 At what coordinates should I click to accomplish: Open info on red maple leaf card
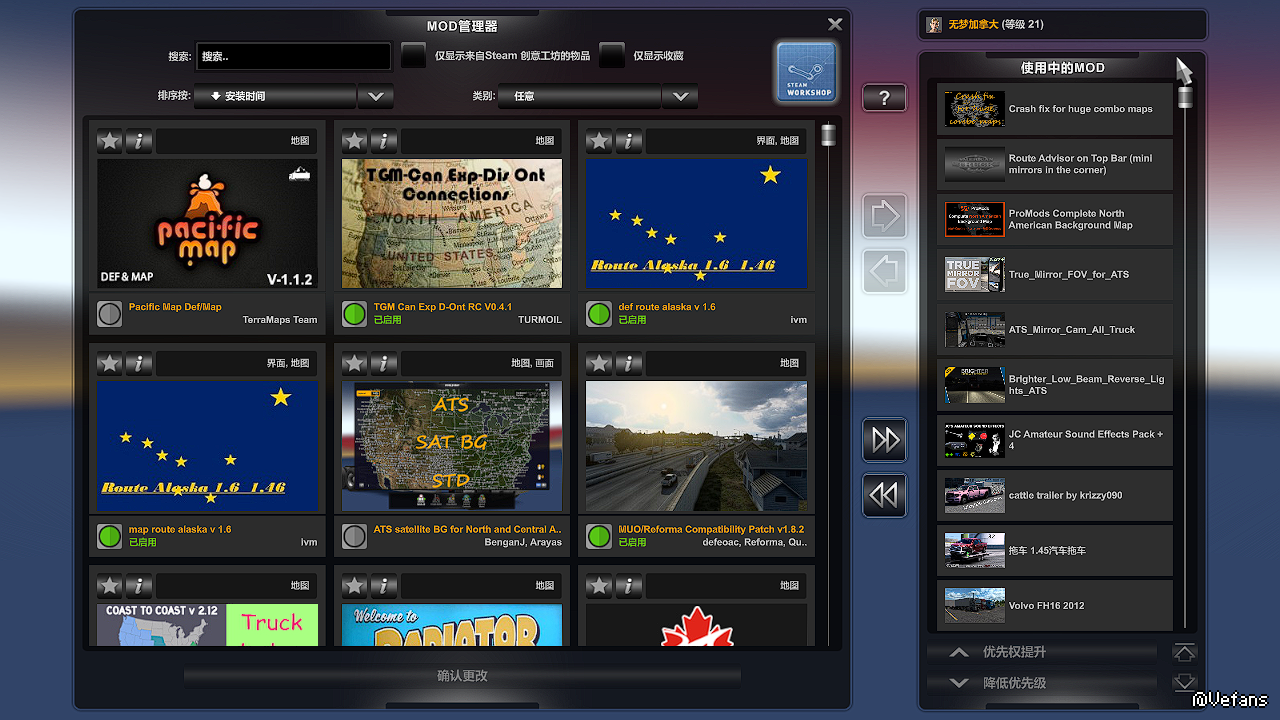[x=628, y=585]
